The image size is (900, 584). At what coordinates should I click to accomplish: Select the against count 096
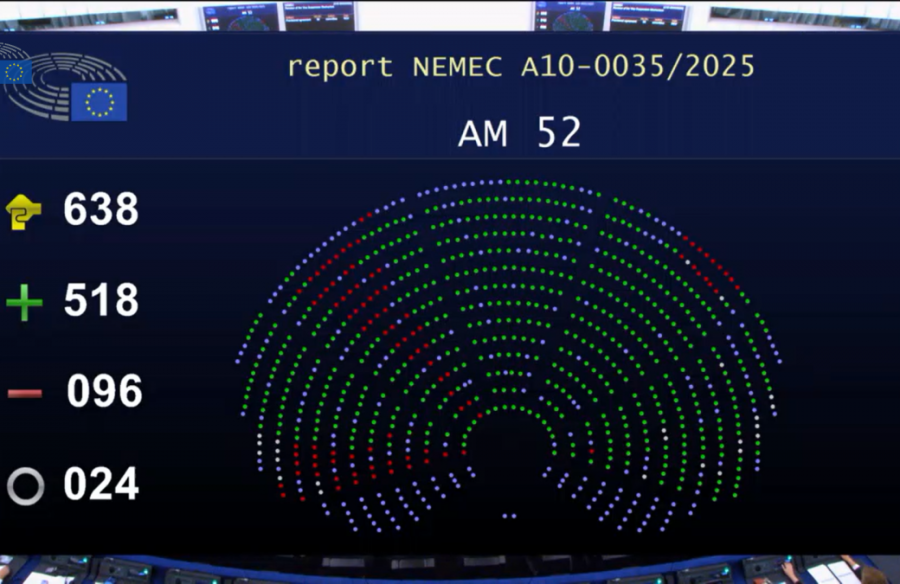pyautogui.click(x=104, y=392)
